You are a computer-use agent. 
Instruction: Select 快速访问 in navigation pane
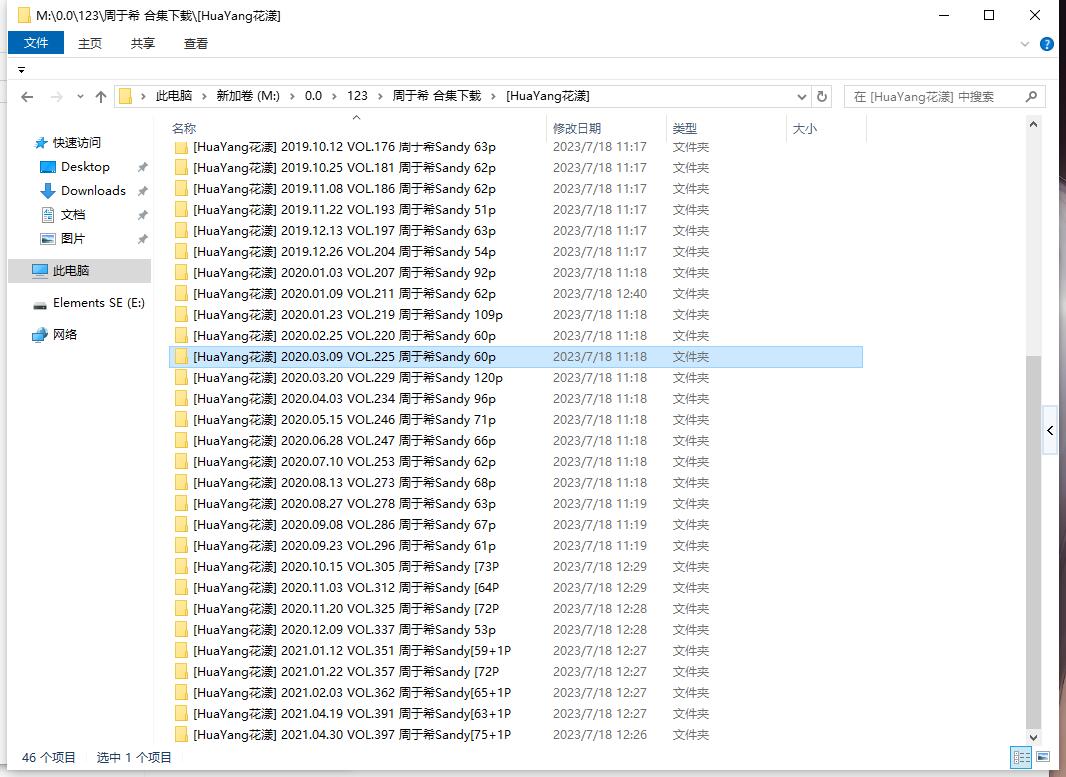coord(77,143)
